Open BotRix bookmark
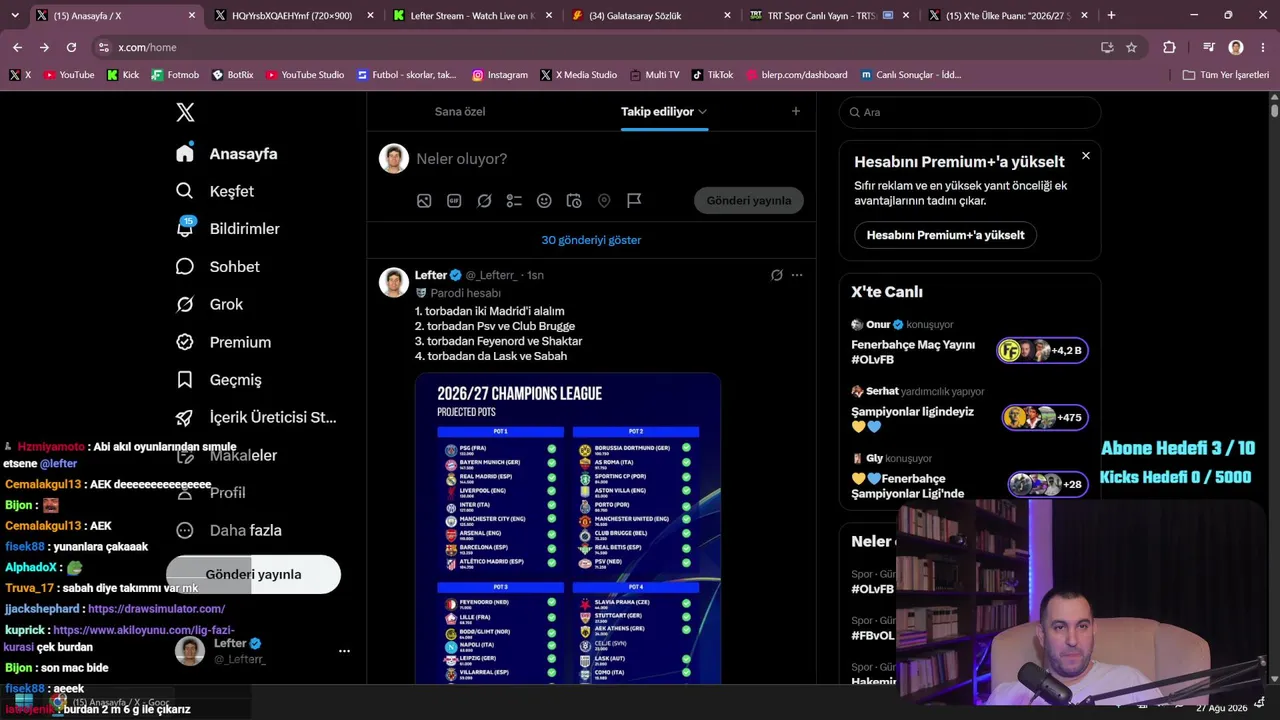Viewport: 1280px width, 720px height. [x=233, y=75]
